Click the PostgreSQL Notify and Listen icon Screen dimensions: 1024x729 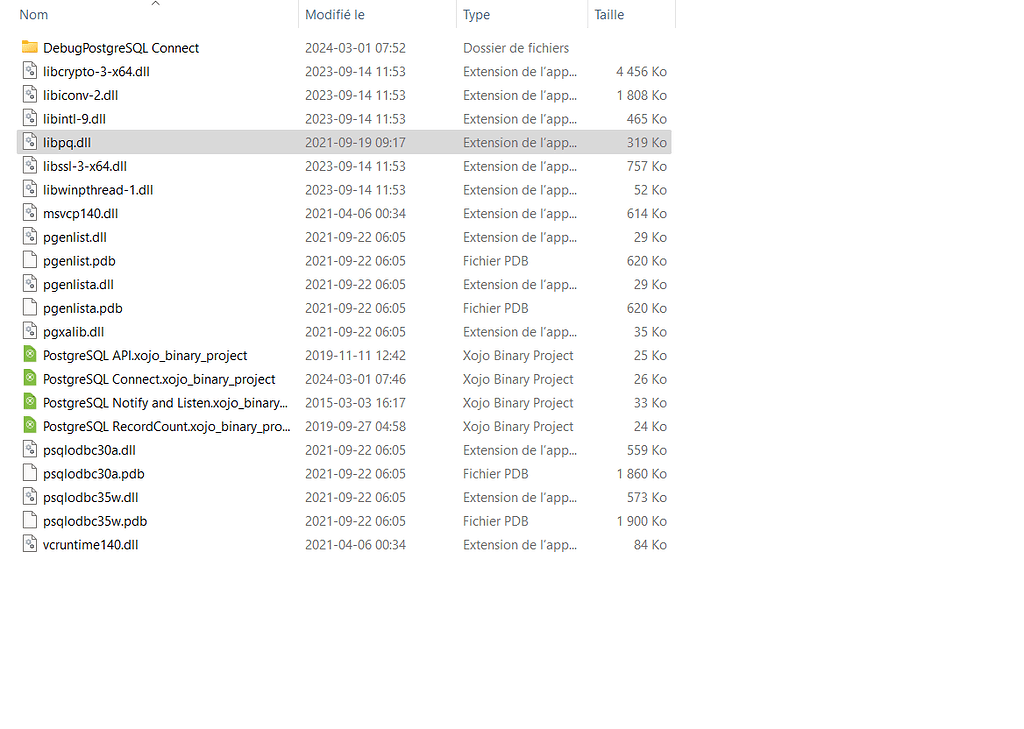(29, 403)
